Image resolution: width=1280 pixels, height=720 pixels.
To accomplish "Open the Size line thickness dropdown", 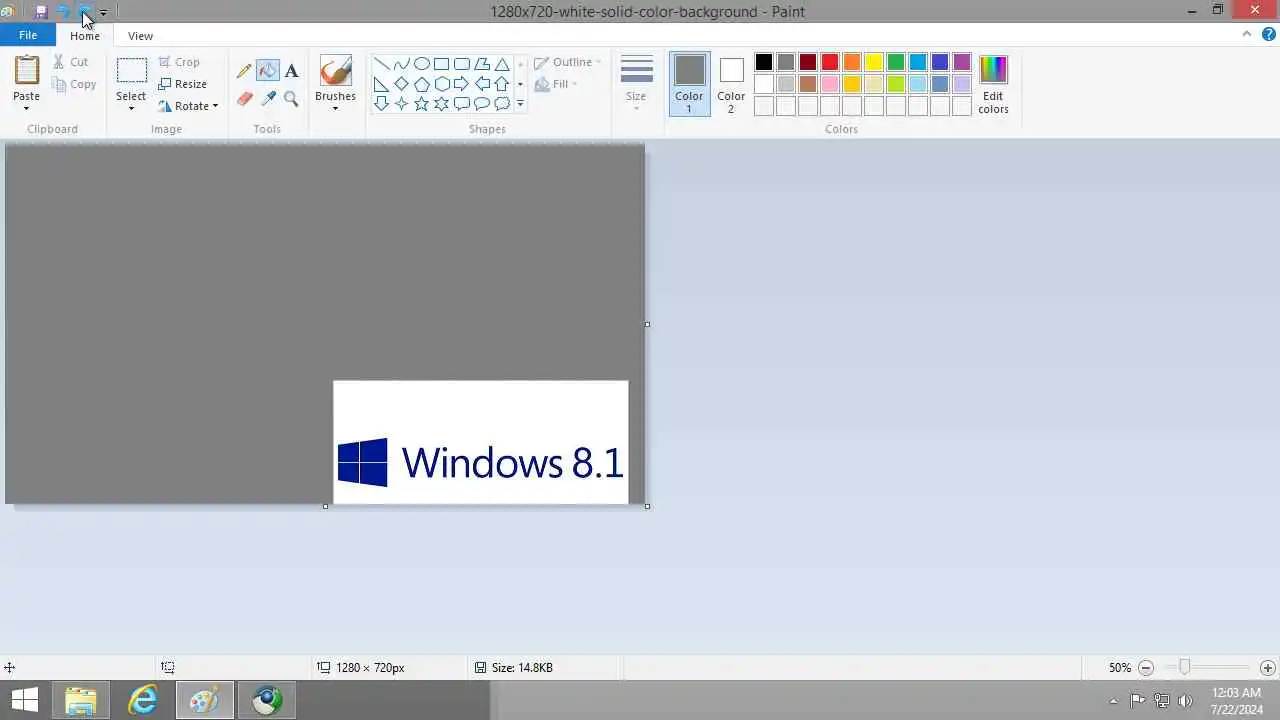I will (x=636, y=83).
